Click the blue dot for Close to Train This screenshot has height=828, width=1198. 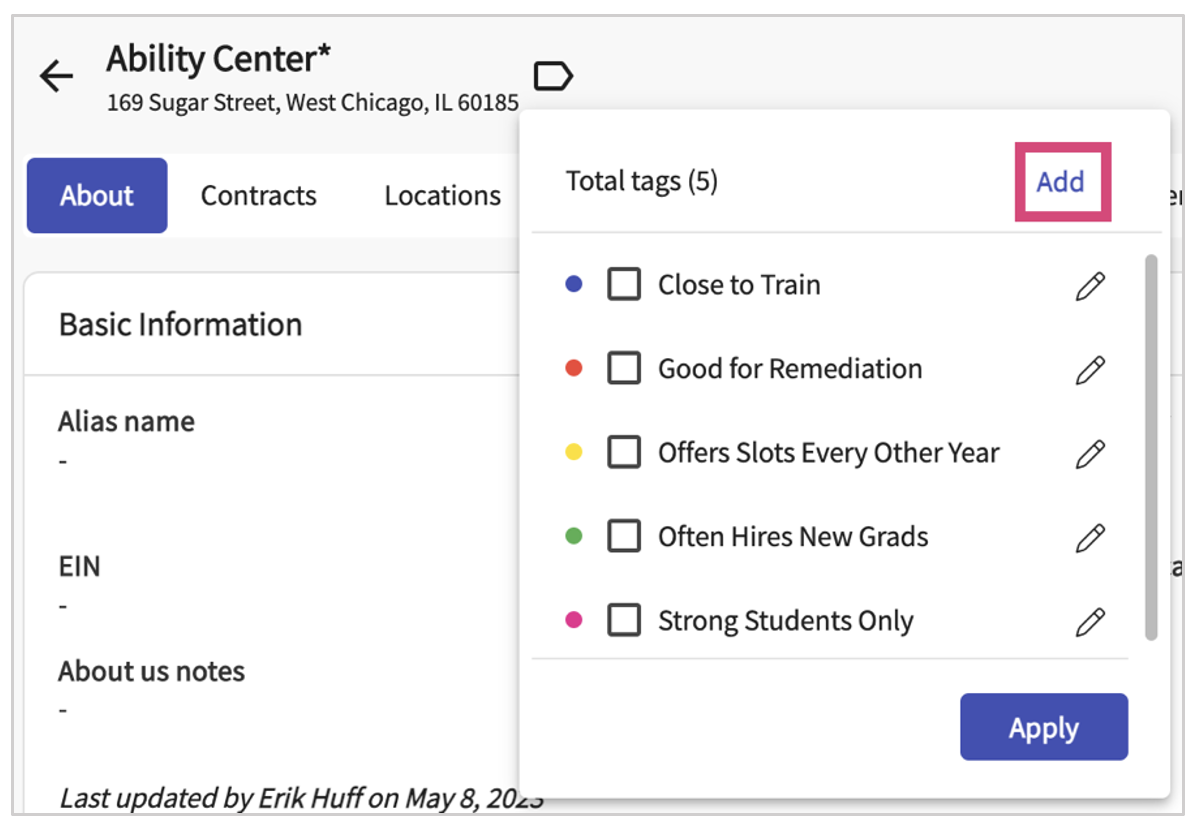coord(574,285)
